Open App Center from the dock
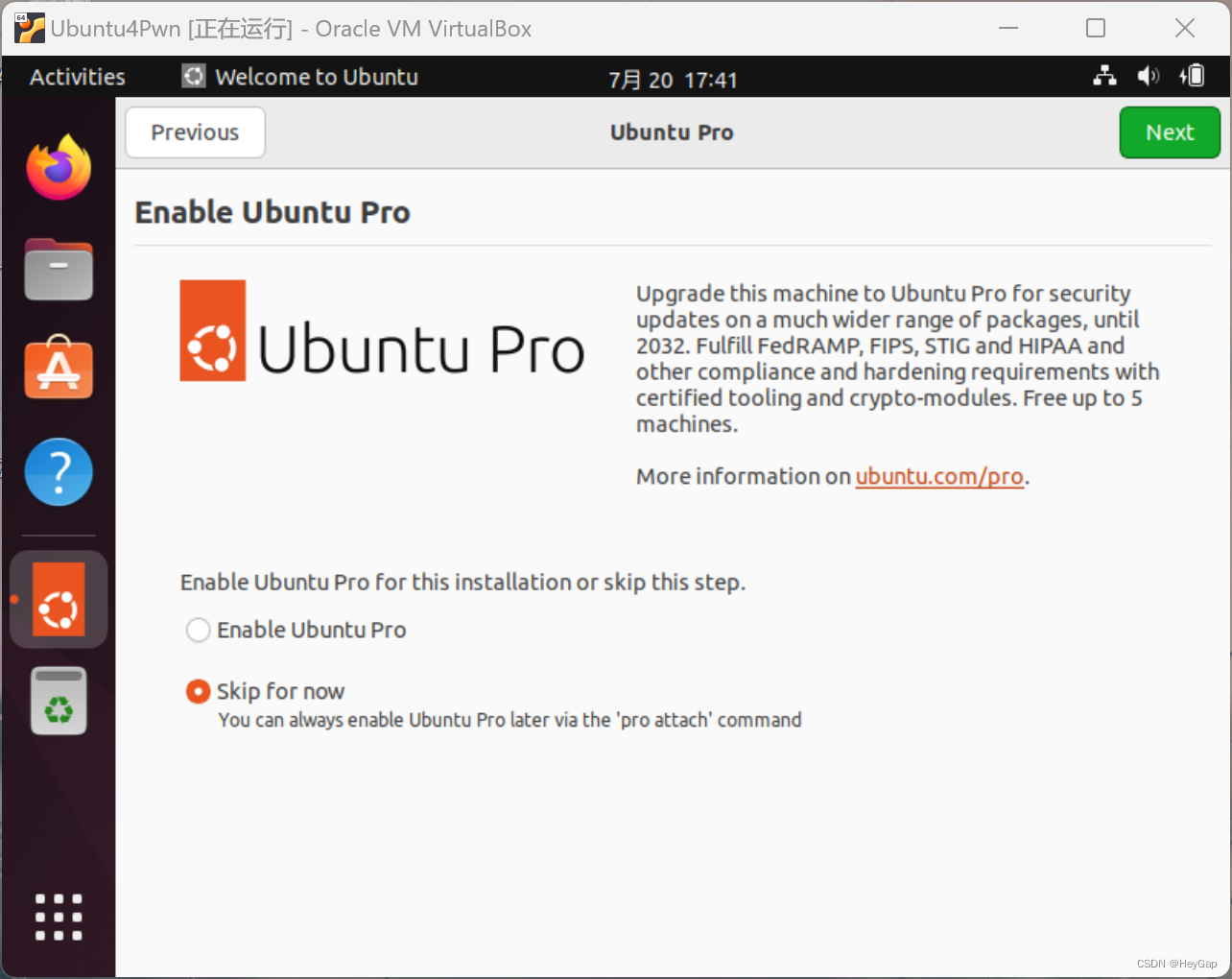Viewport: 1232px width, 979px height. [58, 368]
